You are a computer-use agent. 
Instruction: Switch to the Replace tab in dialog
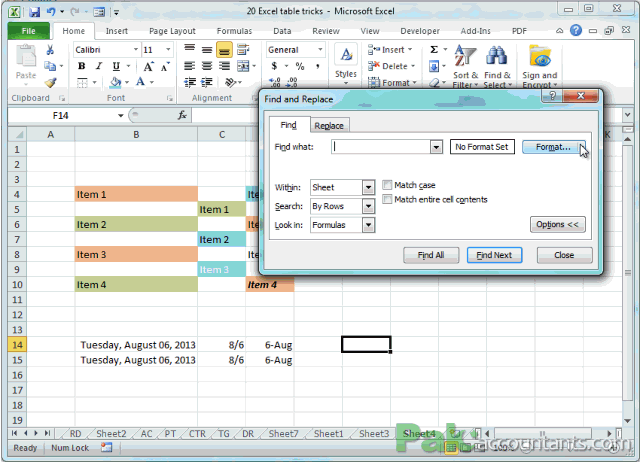point(329,126)
